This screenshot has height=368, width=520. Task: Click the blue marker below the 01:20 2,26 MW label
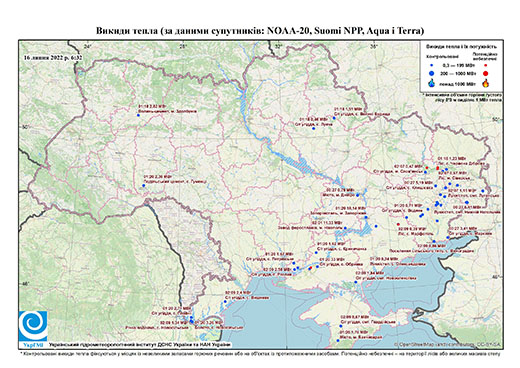pyautogui.click(x=144, y=185)
